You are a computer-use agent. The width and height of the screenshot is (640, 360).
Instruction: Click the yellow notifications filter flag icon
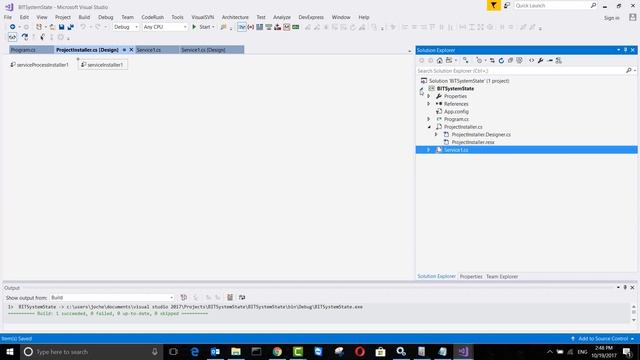[x=493, y=5]
